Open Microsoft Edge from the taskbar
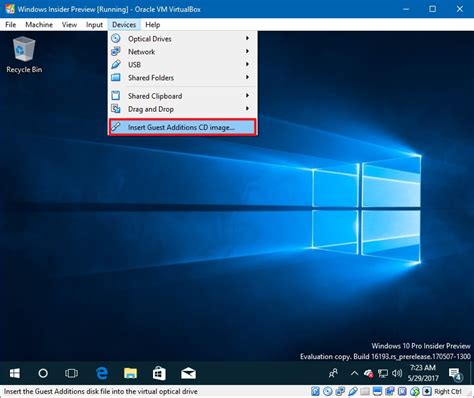 [102, 373]
